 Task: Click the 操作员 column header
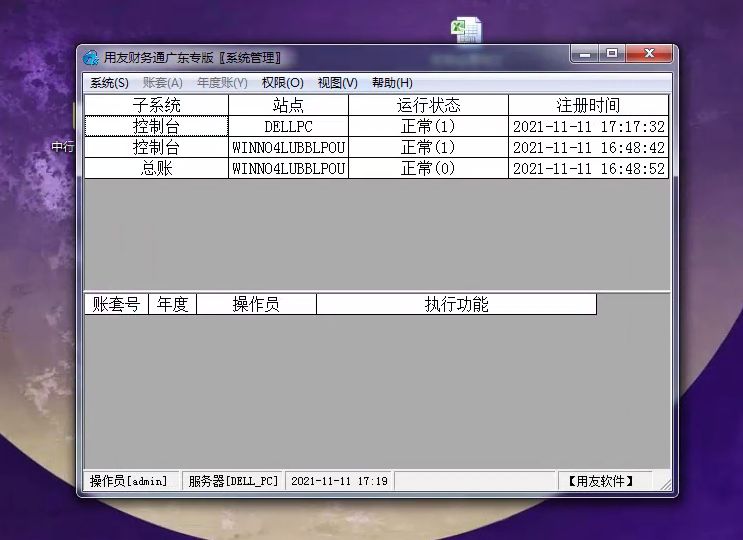point(256,304)
